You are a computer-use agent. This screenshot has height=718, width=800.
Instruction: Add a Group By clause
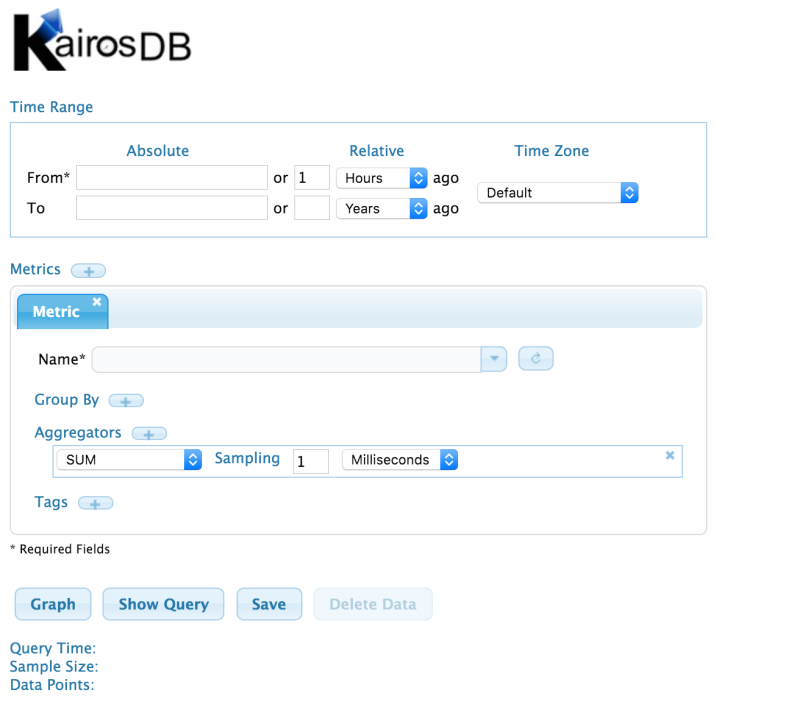[126, 401]
